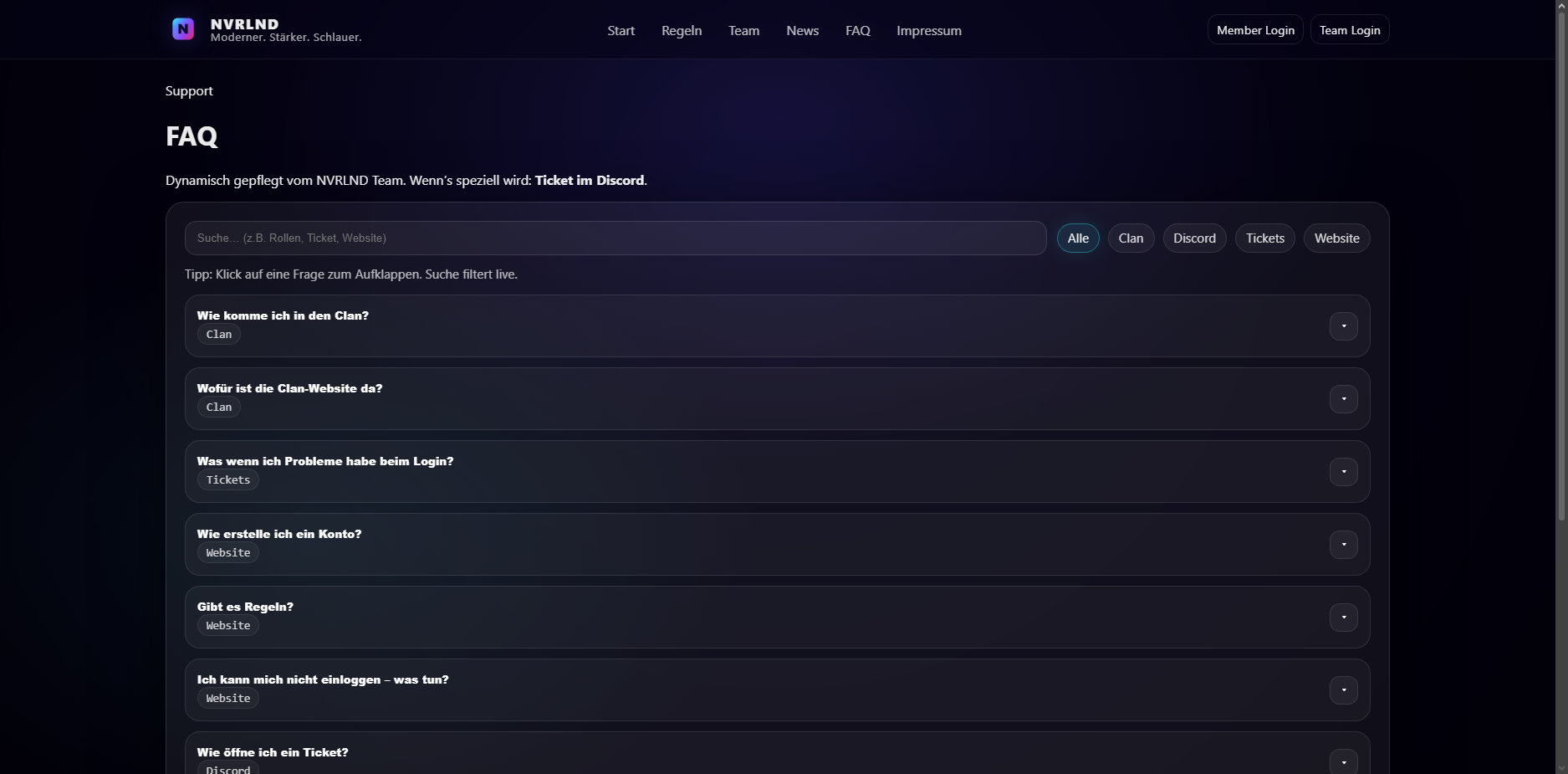This screenshot has width=1568, height=774.
Task: Expand 'Wie öffne ich ein Ticket?' arrow
Action: [x=1343, y=761]
